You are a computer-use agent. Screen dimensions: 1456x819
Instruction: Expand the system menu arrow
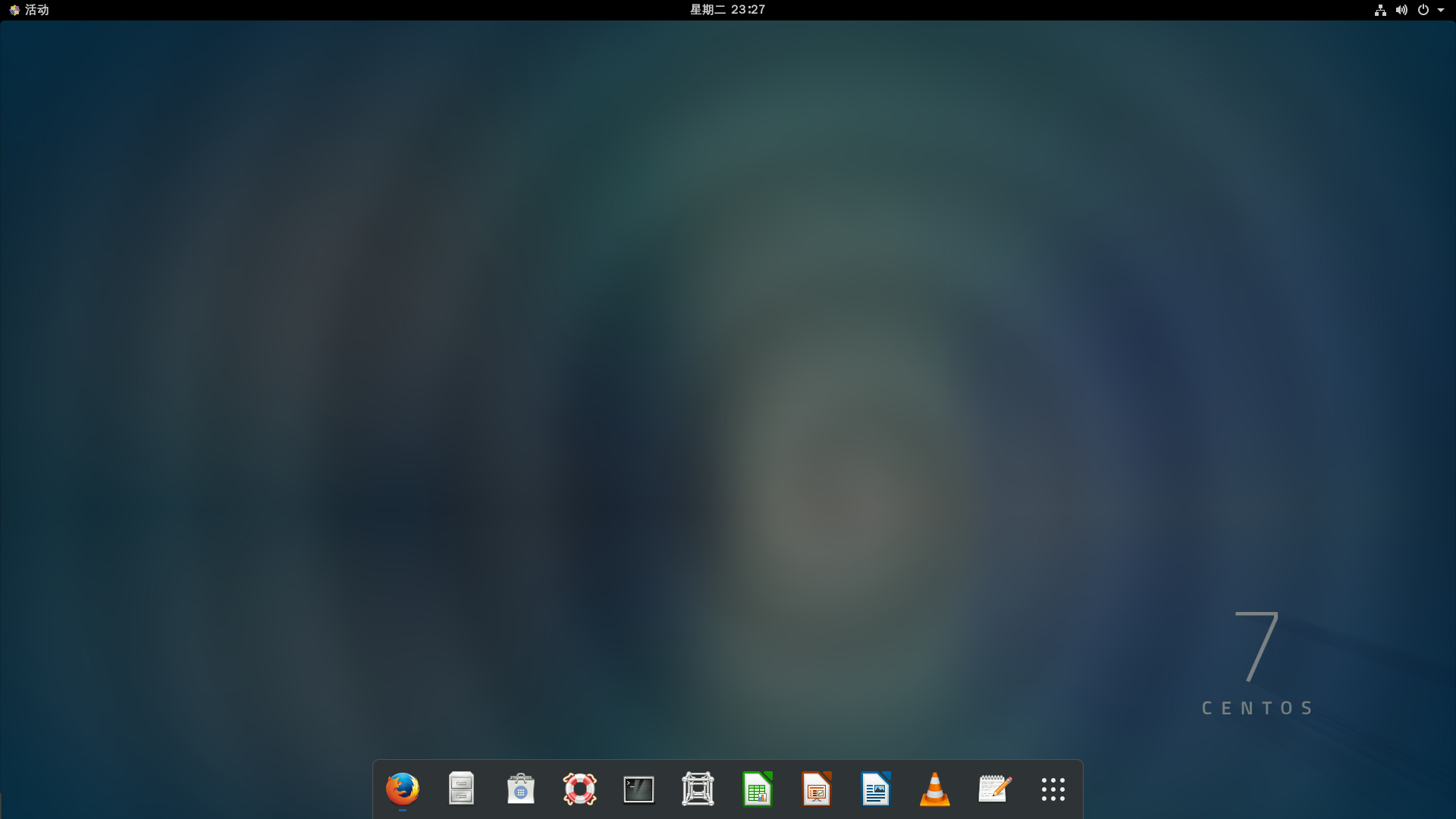click(x=1441, y=10)
